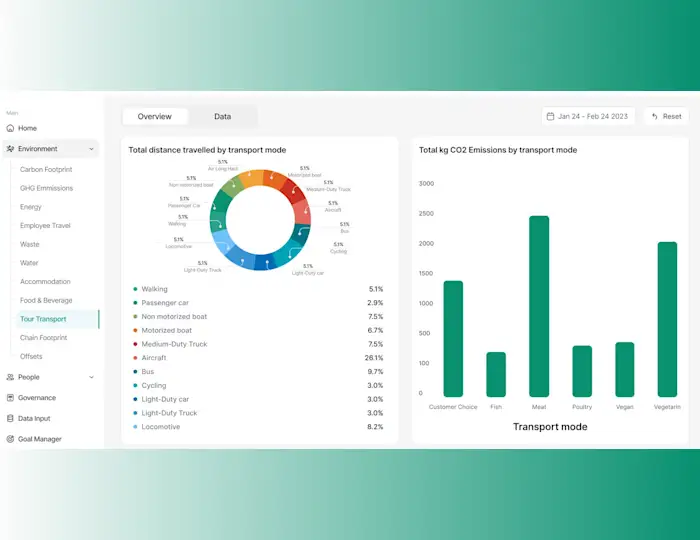Click the Passenger car legend row
This screenshot has height=540, width=700.
258,303
